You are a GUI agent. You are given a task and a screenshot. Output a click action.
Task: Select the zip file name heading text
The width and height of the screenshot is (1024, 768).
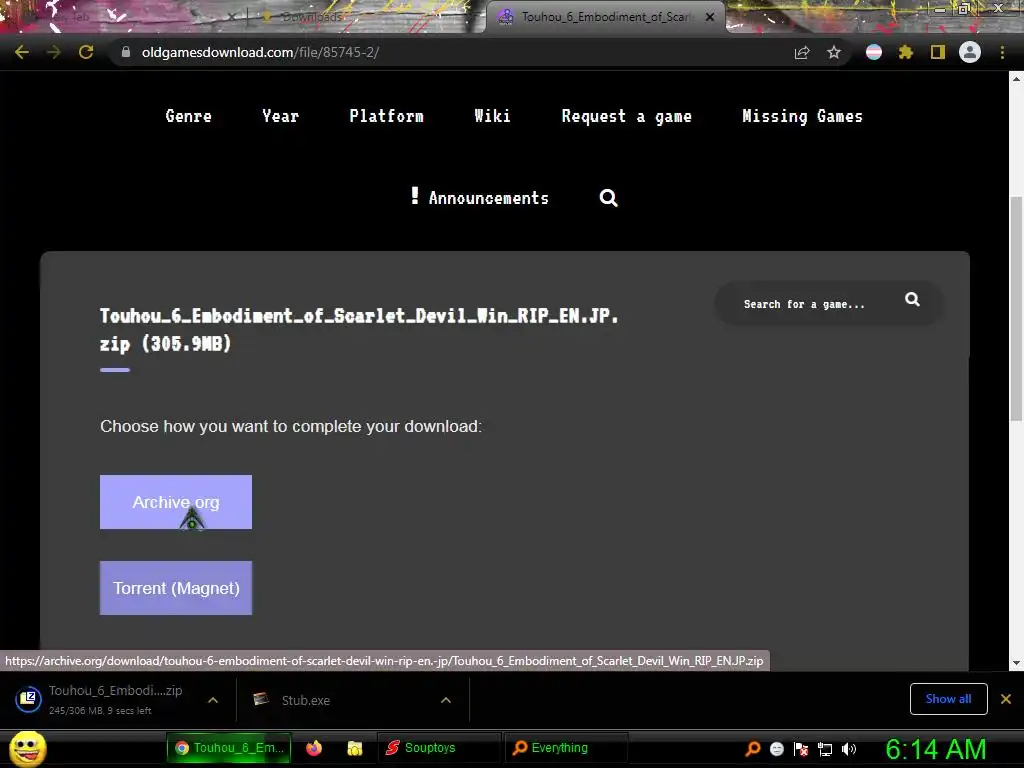(x=359, y=329)
